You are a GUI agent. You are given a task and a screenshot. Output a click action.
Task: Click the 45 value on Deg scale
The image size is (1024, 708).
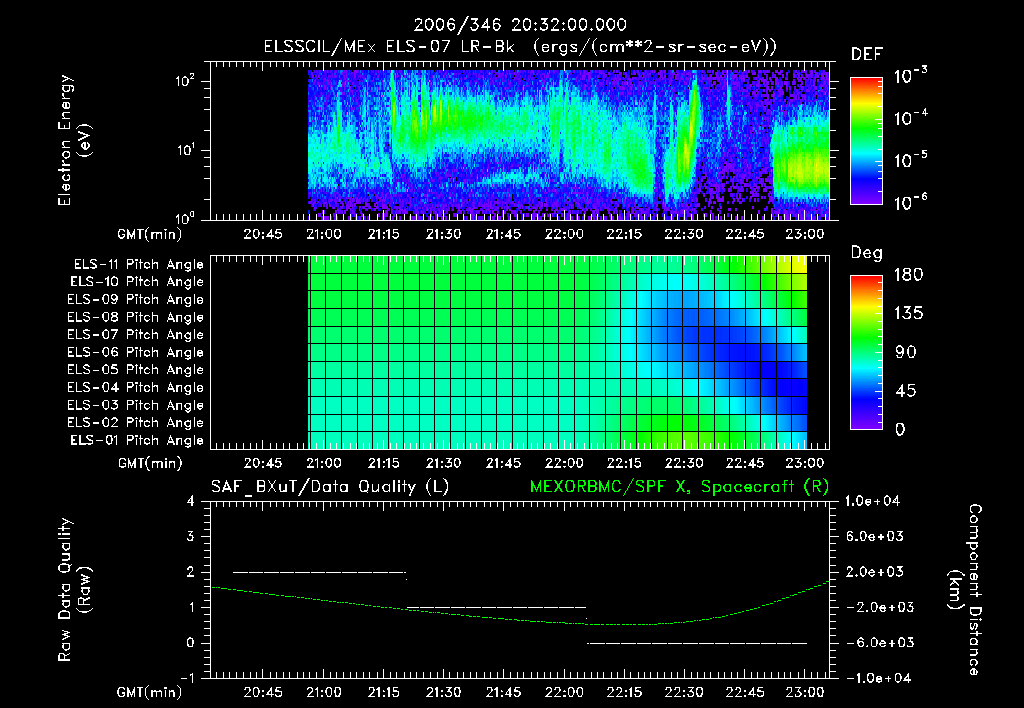click(906, 391)
